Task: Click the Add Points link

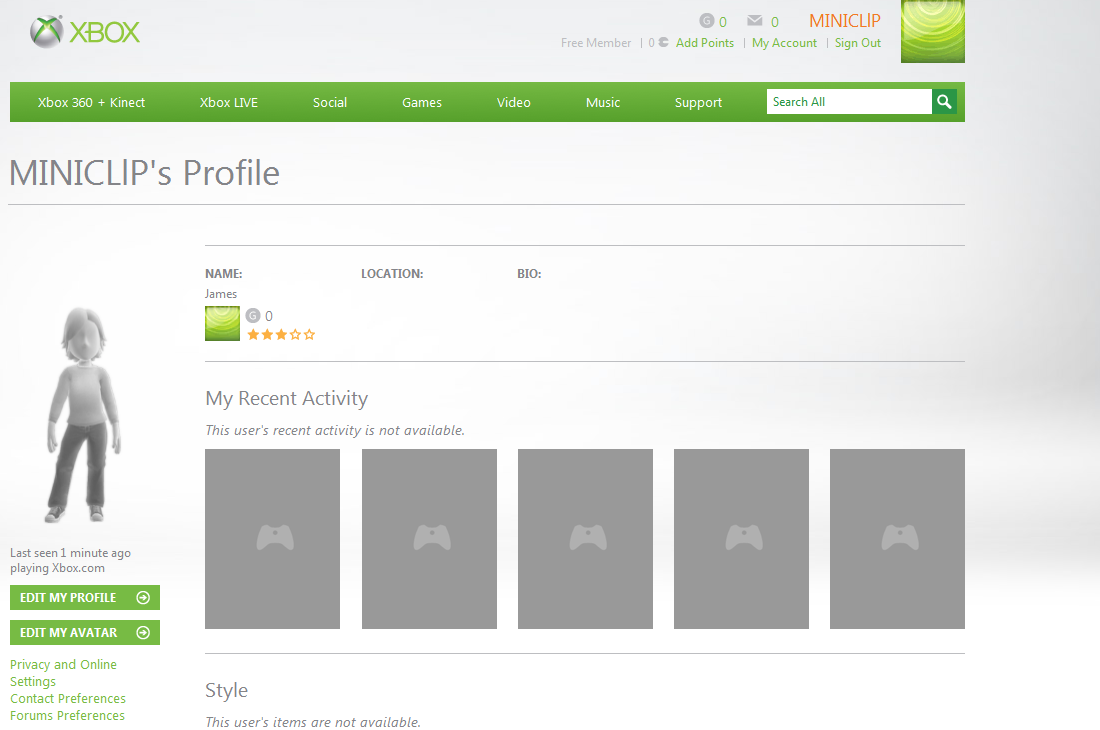Action: 705,43
